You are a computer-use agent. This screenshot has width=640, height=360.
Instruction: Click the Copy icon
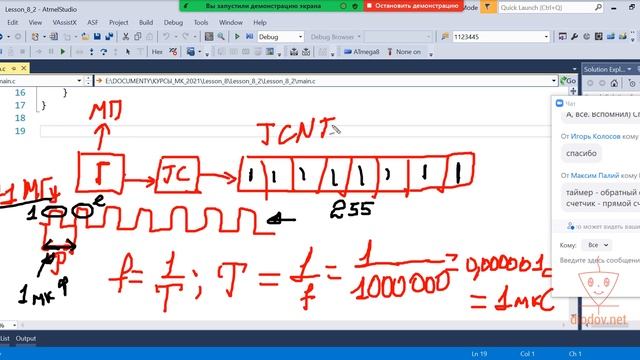point(138,37)
